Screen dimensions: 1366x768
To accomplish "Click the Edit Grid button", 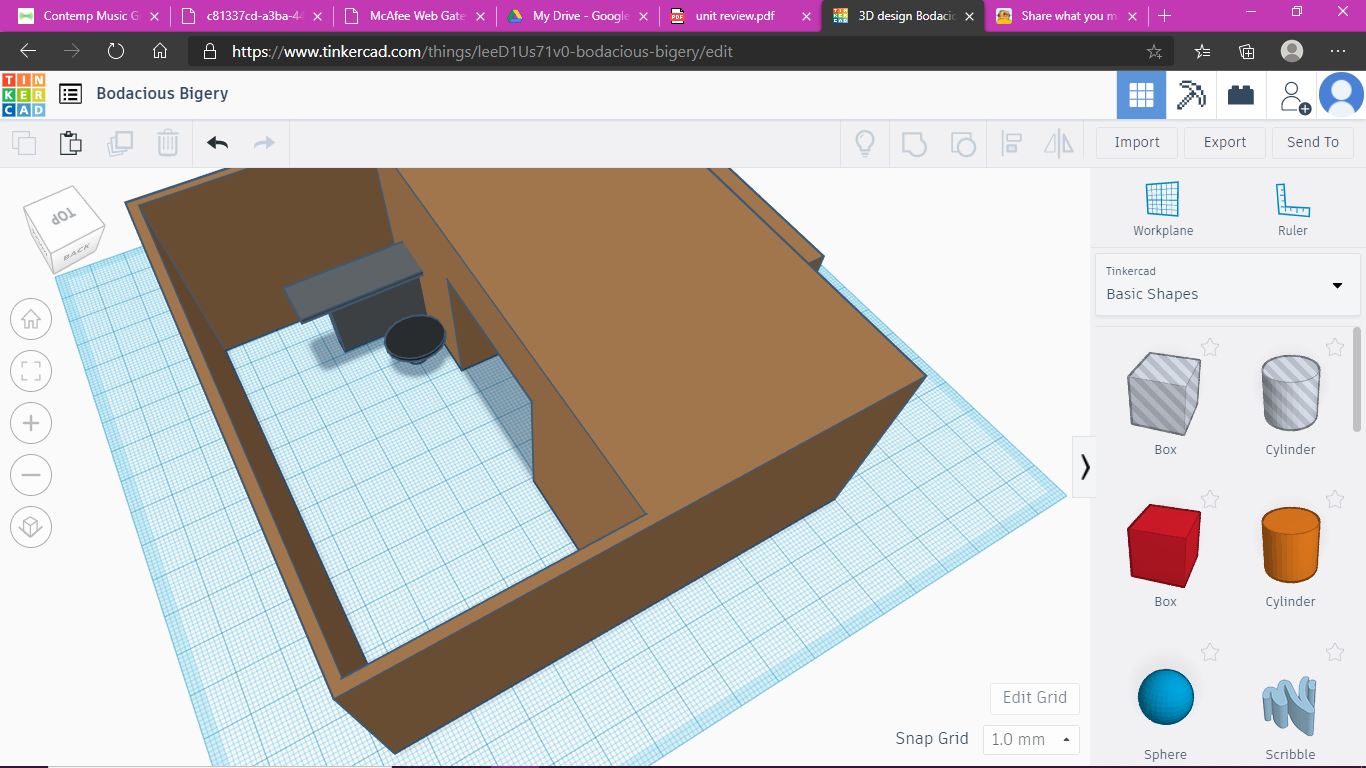I will coord(1035,698).
